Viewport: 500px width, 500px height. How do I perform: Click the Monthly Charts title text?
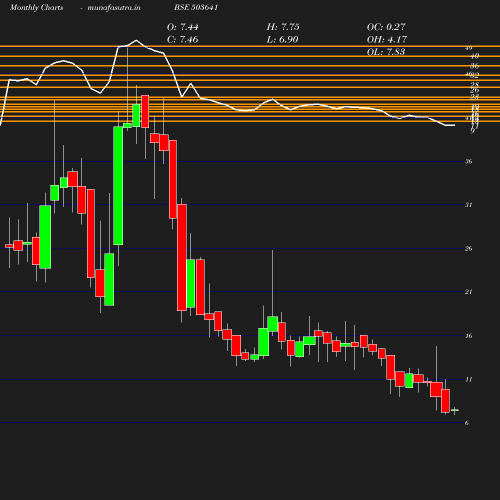coord(36,8)
